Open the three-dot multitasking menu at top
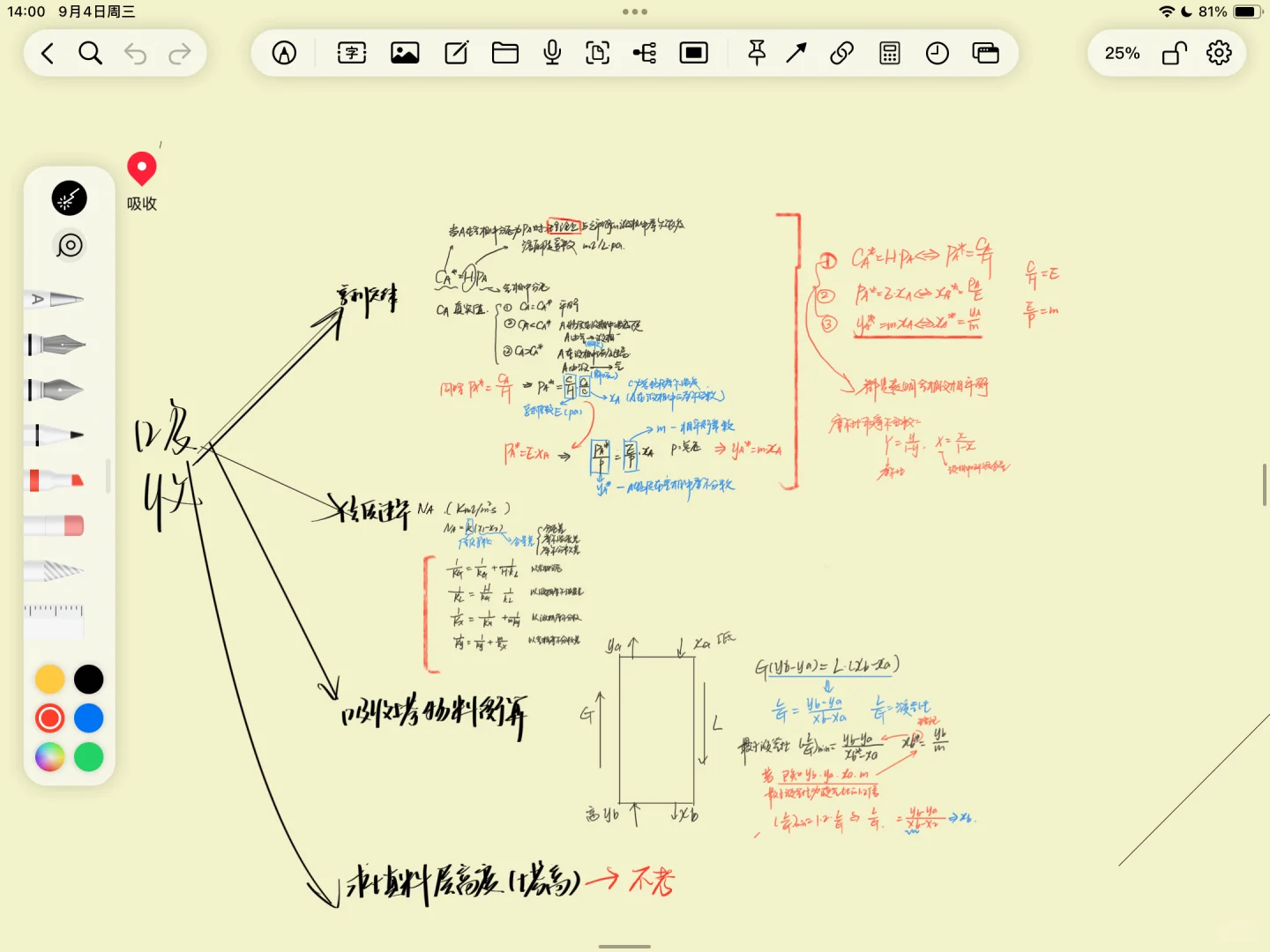1270x952 pixels. pos(635,12)
